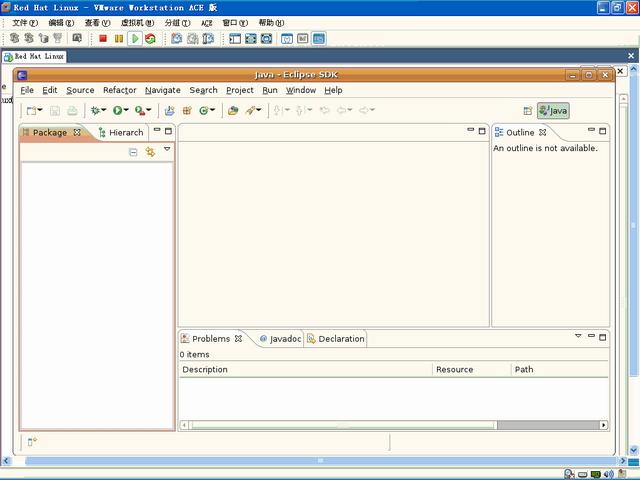Select the Red Hat Linux VM tab
The image size is (640, 480).
coord(35,56)
